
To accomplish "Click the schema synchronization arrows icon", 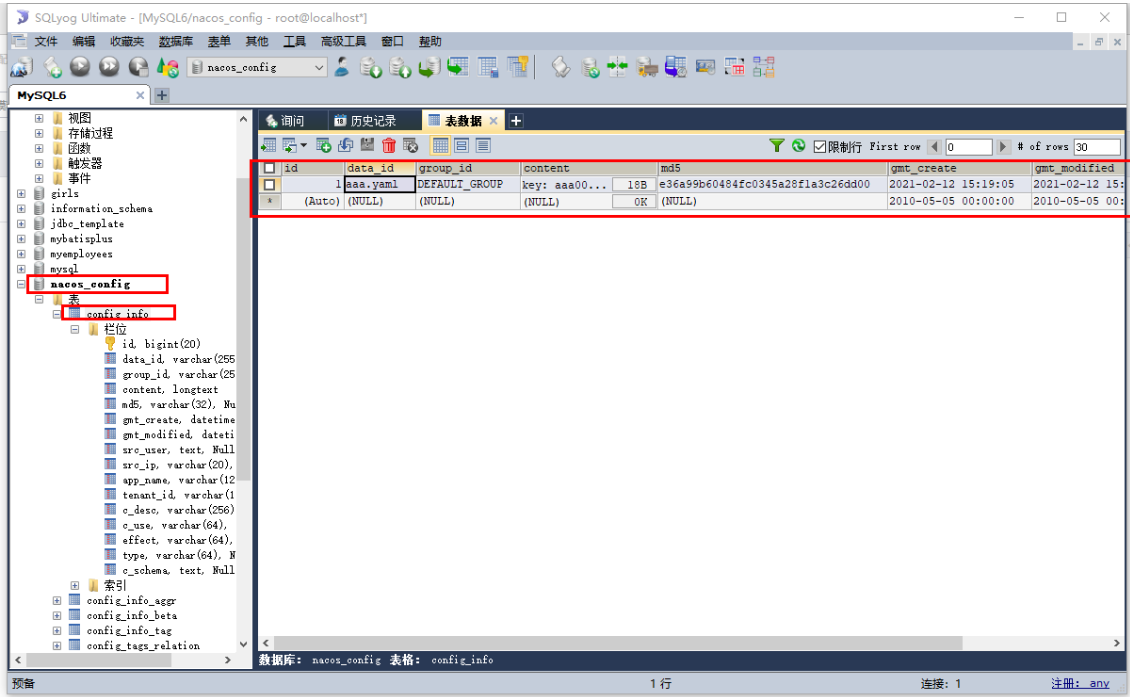I will pos(618,67).
